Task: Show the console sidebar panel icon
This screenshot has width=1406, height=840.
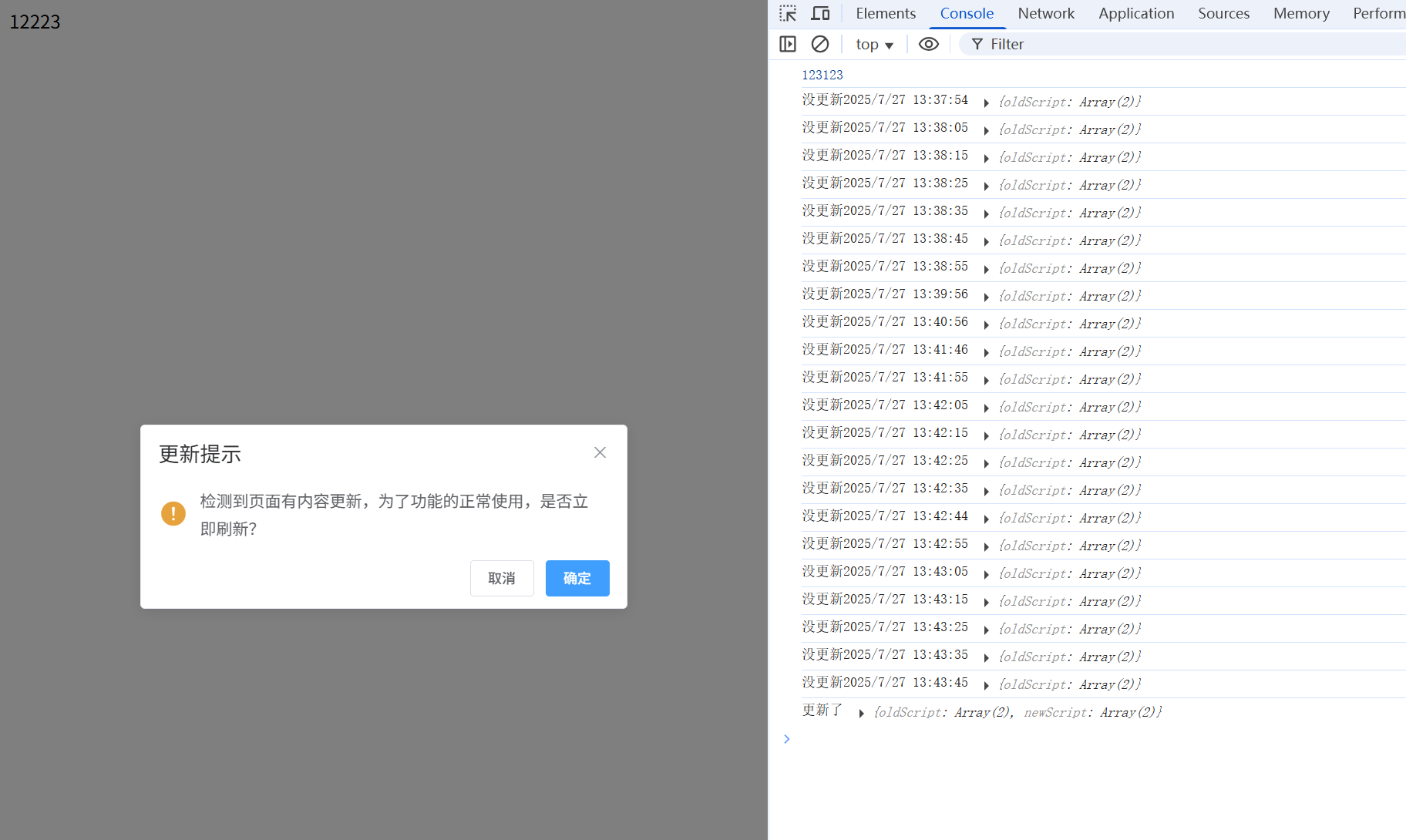Action: (x=787, y=44)
